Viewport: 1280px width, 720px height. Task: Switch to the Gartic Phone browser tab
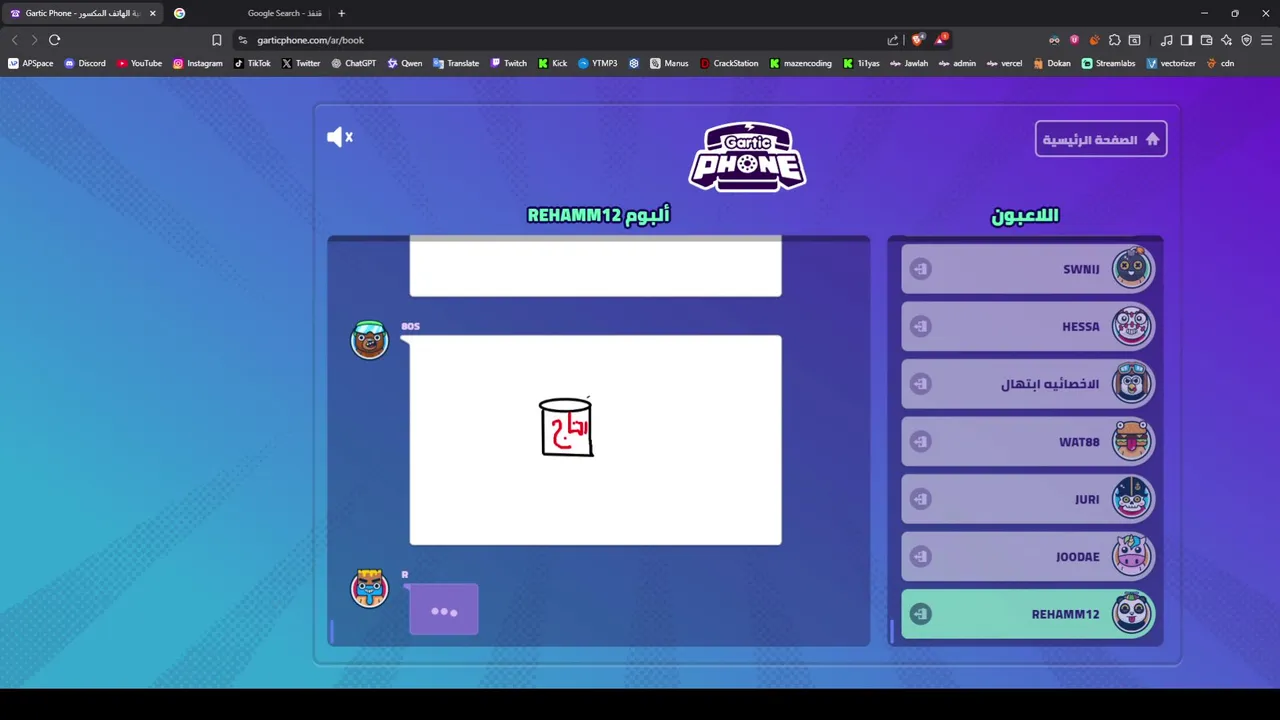80,13
